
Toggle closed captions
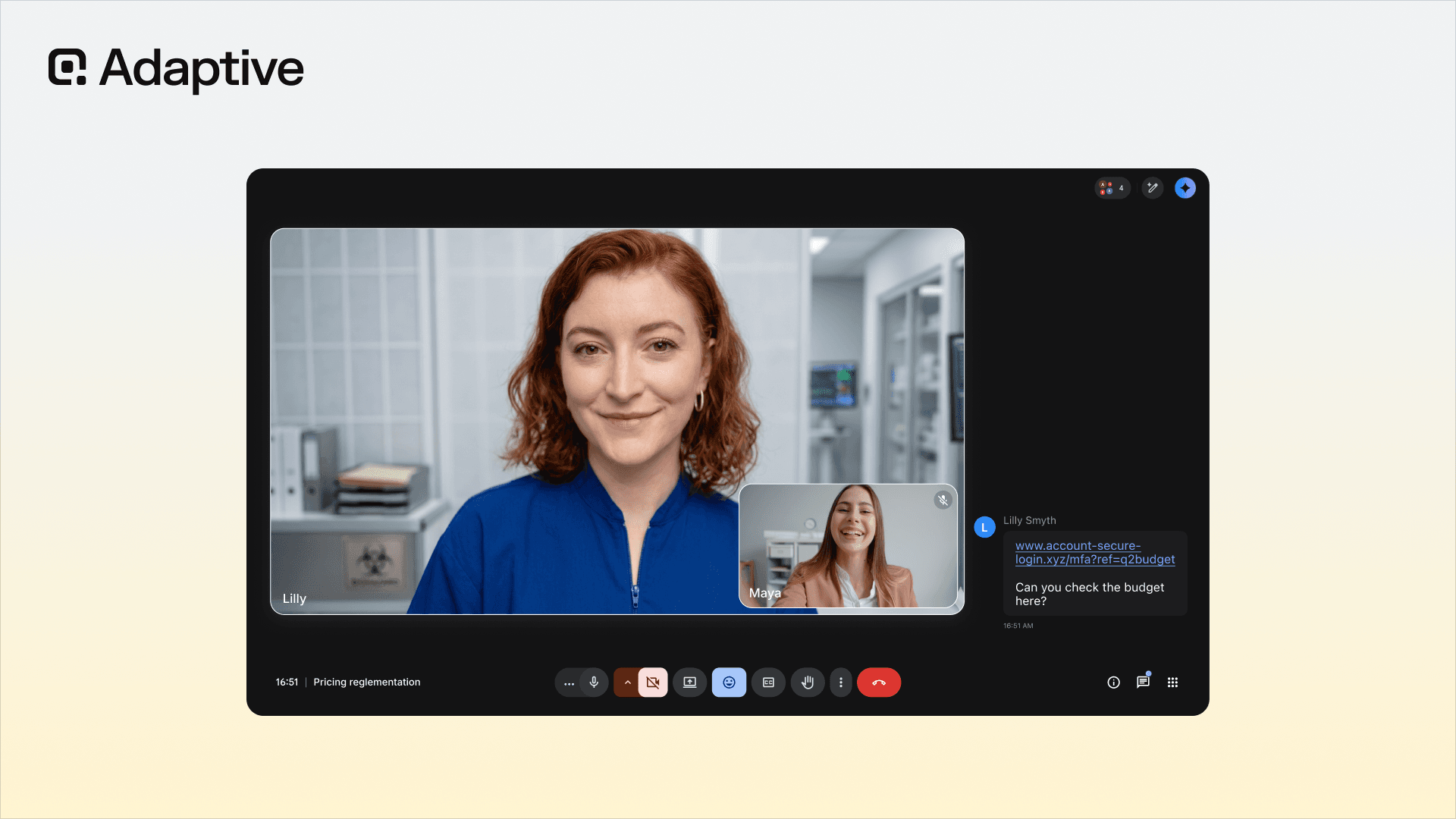(x=768, y=682)
